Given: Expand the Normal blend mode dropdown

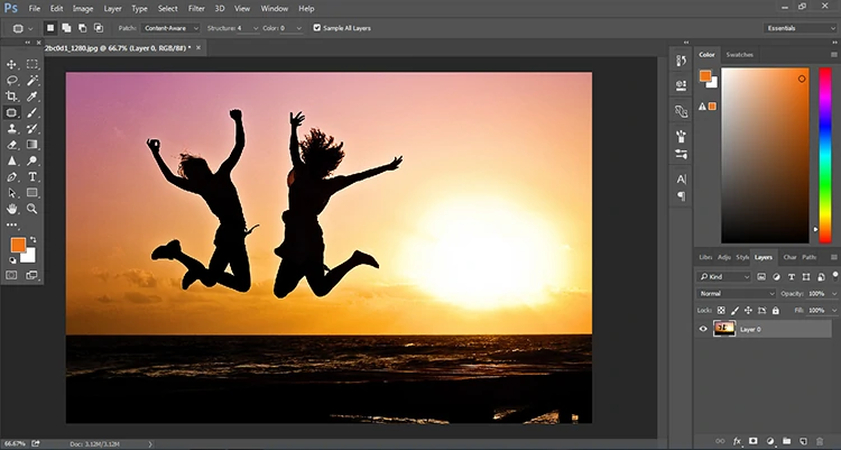Looking at the screenshot, I should [737, 294].
